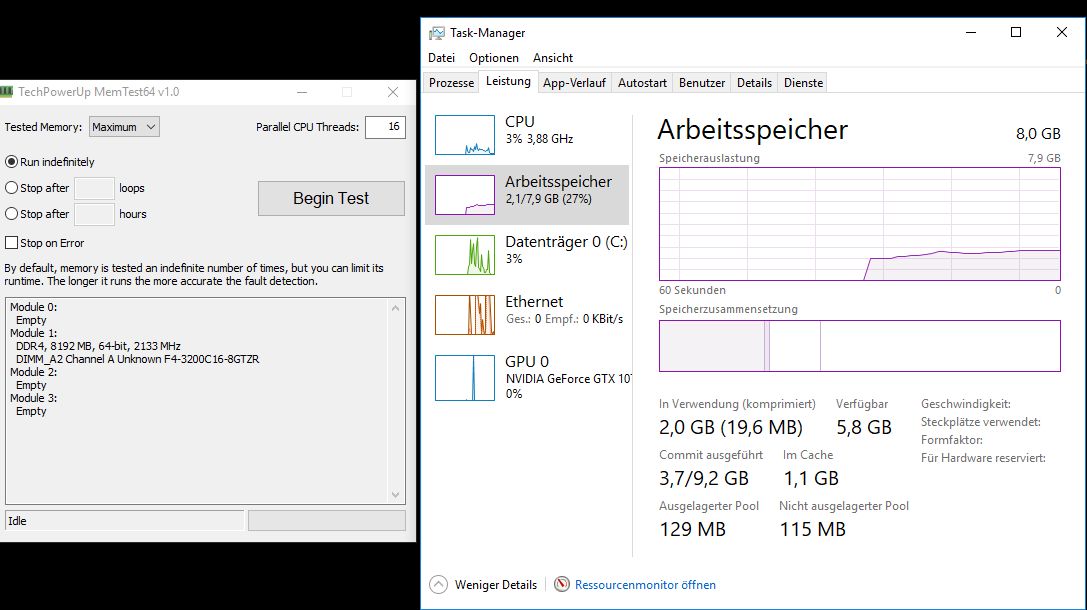Click the 'Module 0:' row

[x=33, y=307]
